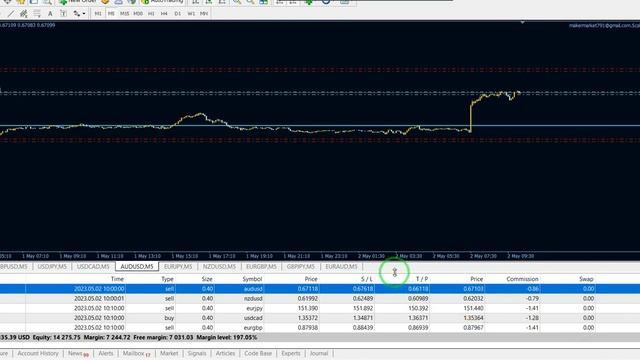640x360 pixels.
Task: Switch chart to M30 timeframe
Action: click(x=138, y=14)
